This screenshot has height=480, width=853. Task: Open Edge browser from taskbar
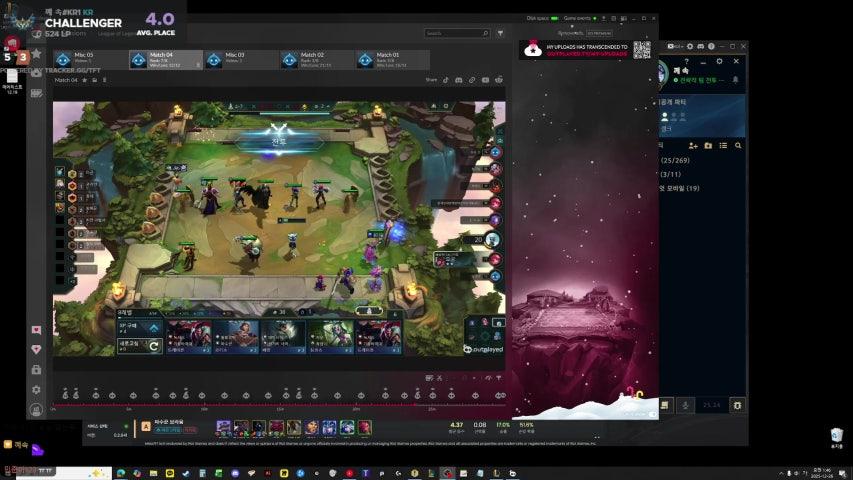(x=121, y=473)
